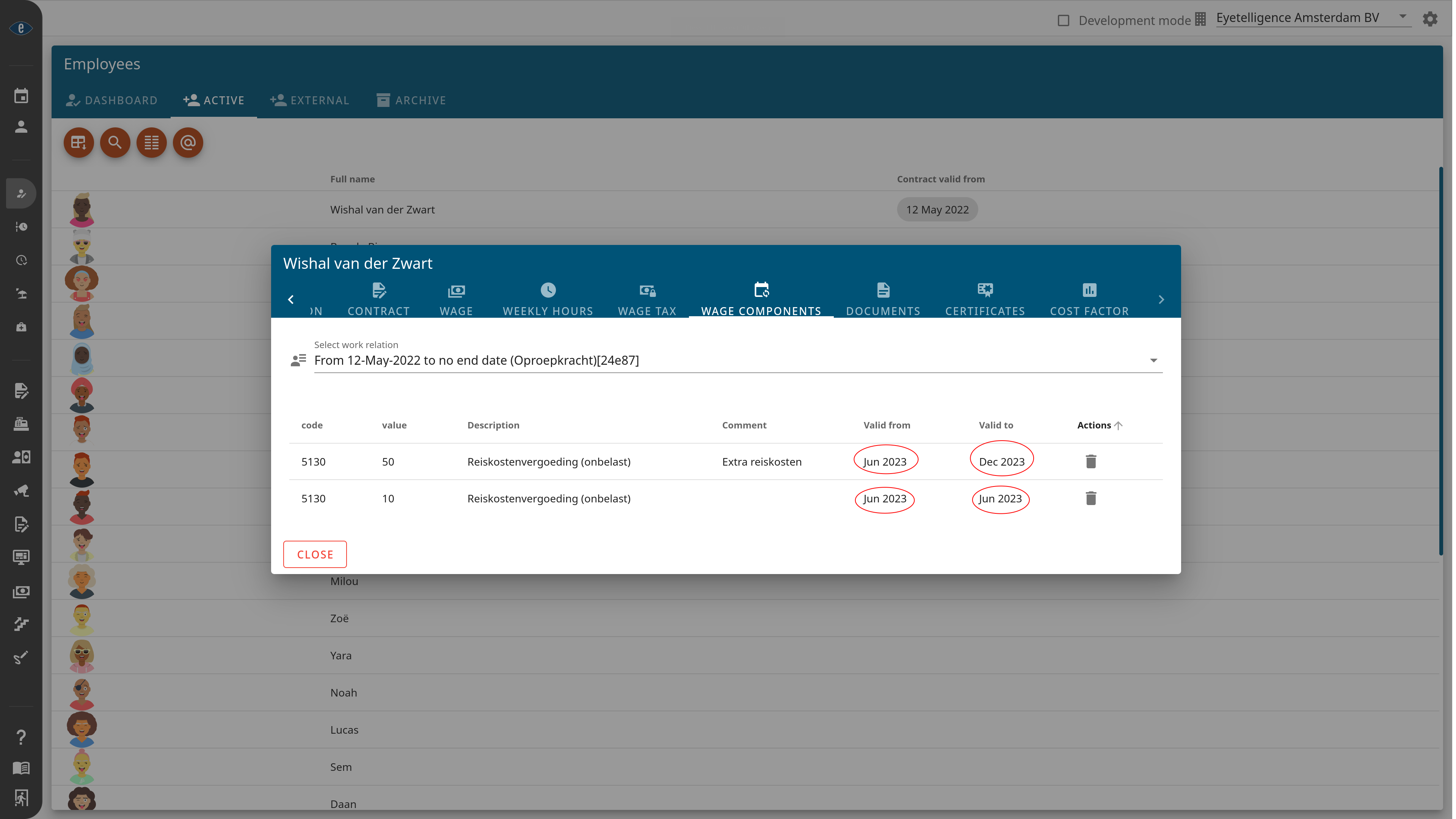This screenshot has width=1456, height=819.
Task: Select the Weekly Hours tab
Action: pos(548,299)
